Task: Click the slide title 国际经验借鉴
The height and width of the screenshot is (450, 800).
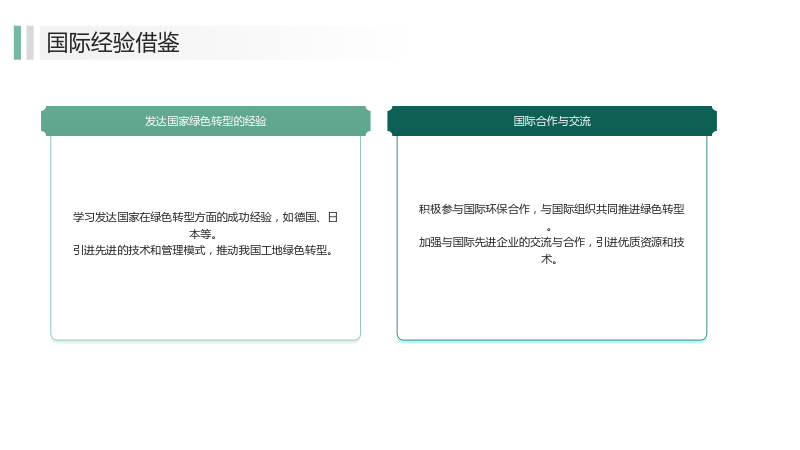Action: click(x=113, y=42)
